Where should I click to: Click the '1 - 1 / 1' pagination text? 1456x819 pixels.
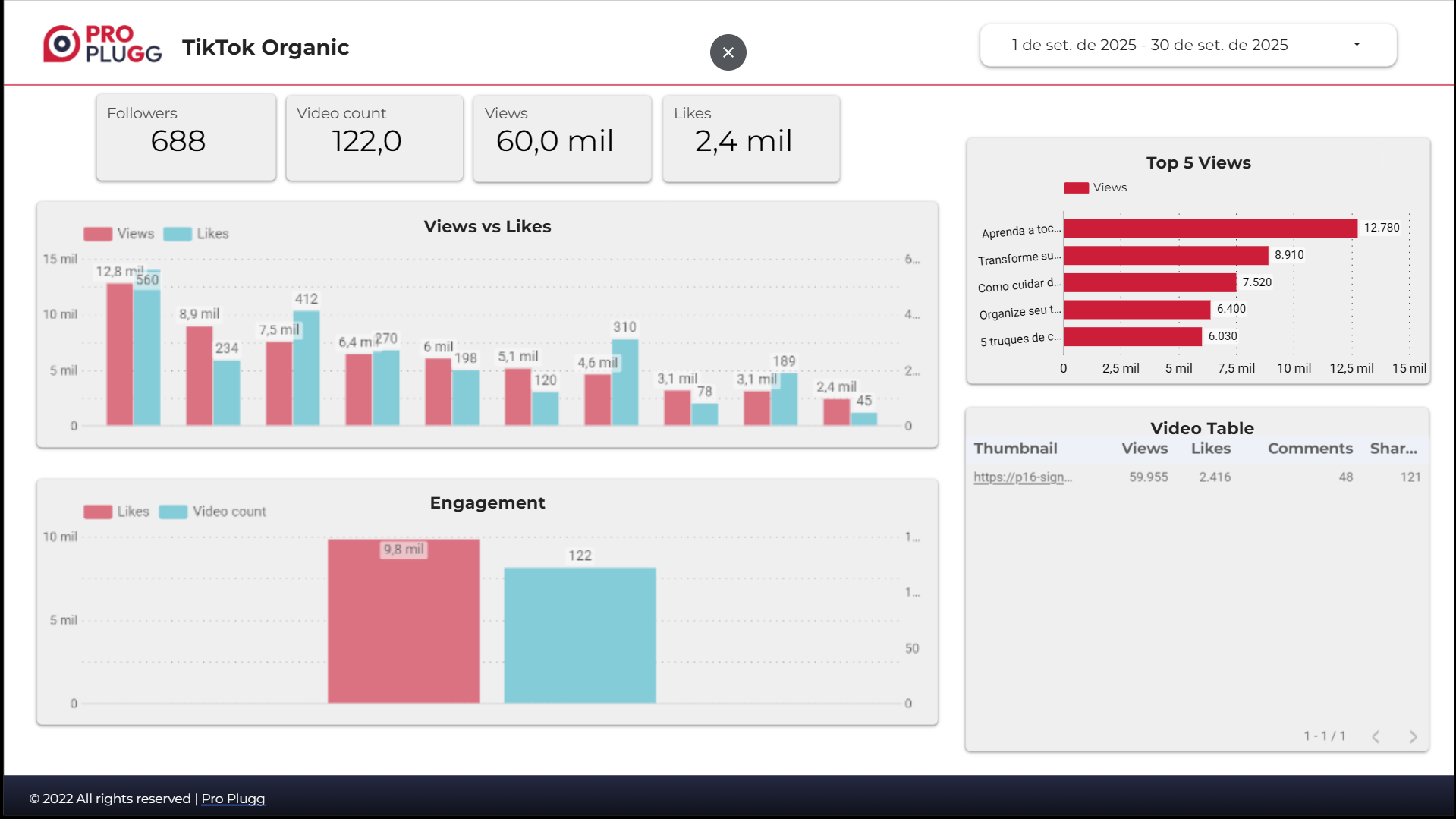pyautogui.click(x=1325, y=736)
